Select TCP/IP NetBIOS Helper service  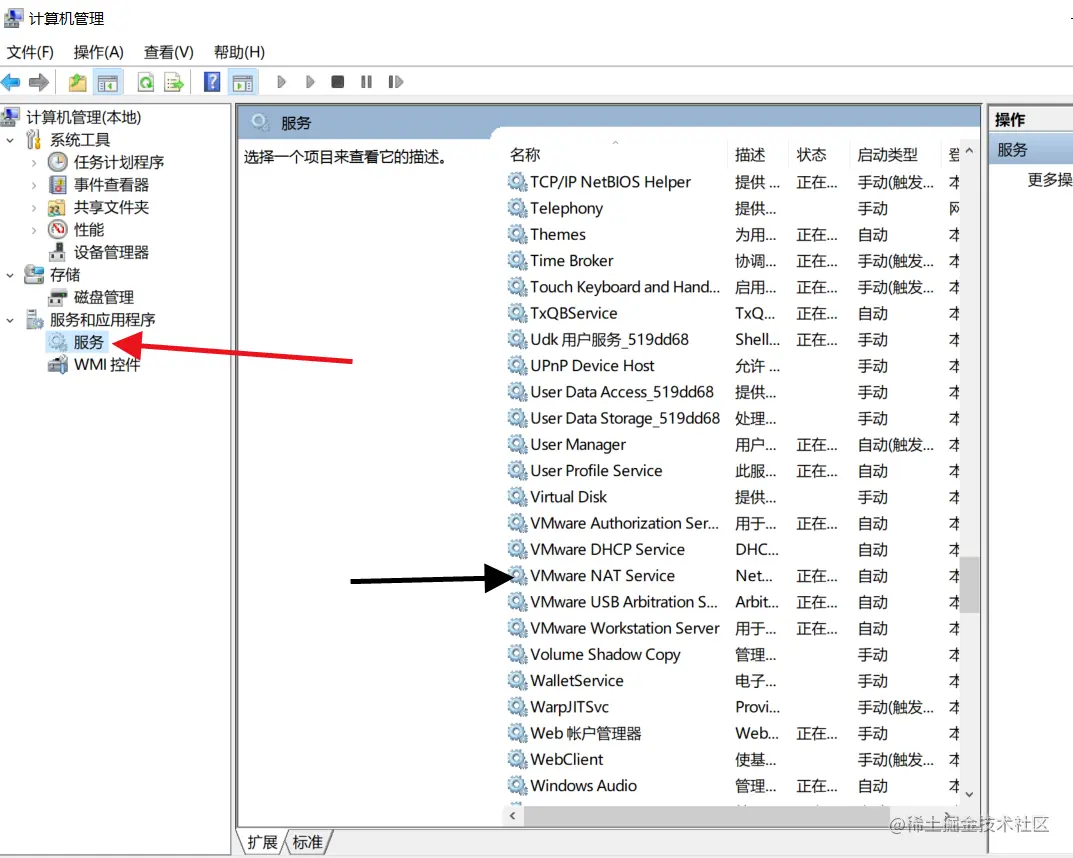[x=732, y=182]
